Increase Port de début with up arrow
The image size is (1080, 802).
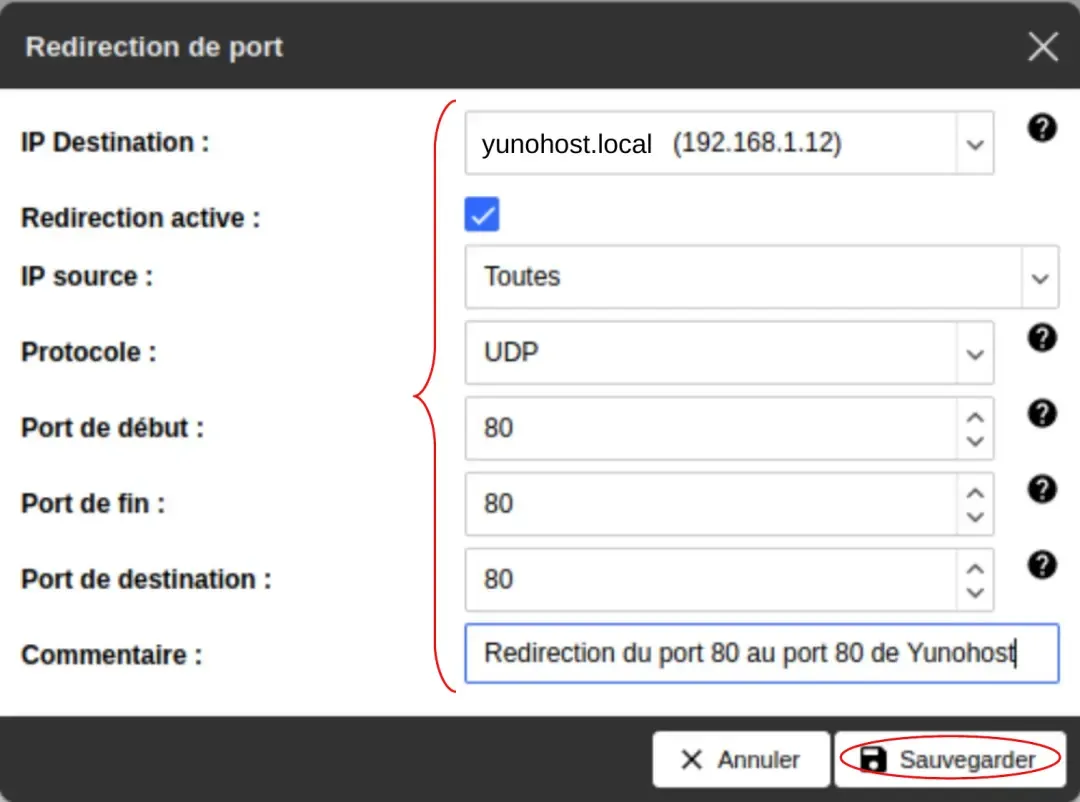pyautogui.click(x=975, y=417)
